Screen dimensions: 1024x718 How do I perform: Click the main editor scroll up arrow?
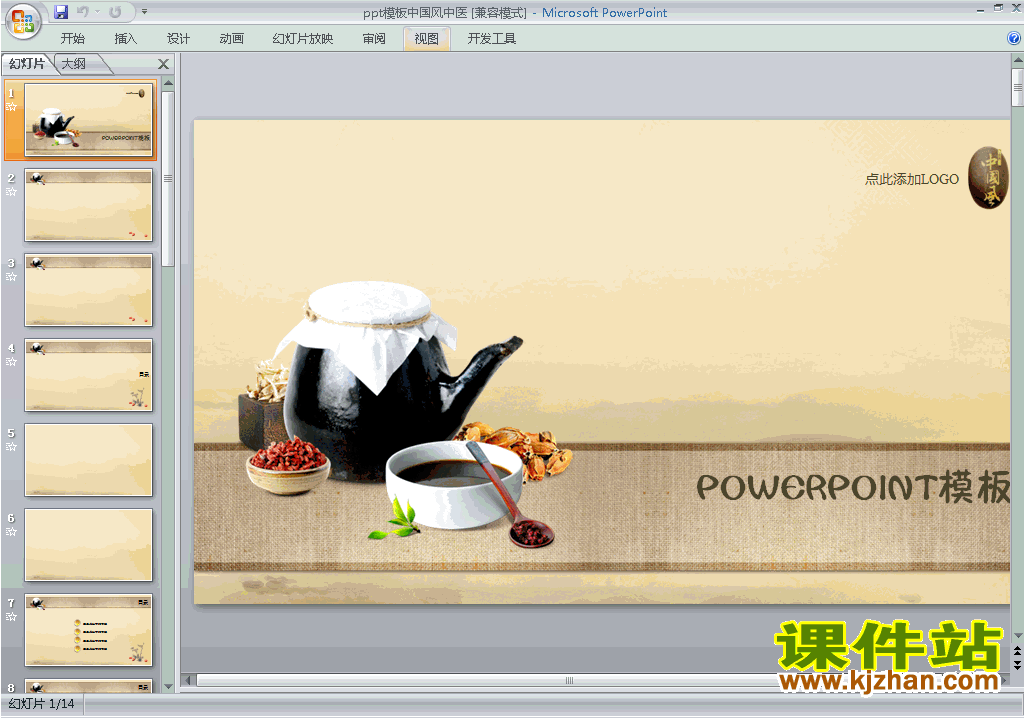[1017, 60]
